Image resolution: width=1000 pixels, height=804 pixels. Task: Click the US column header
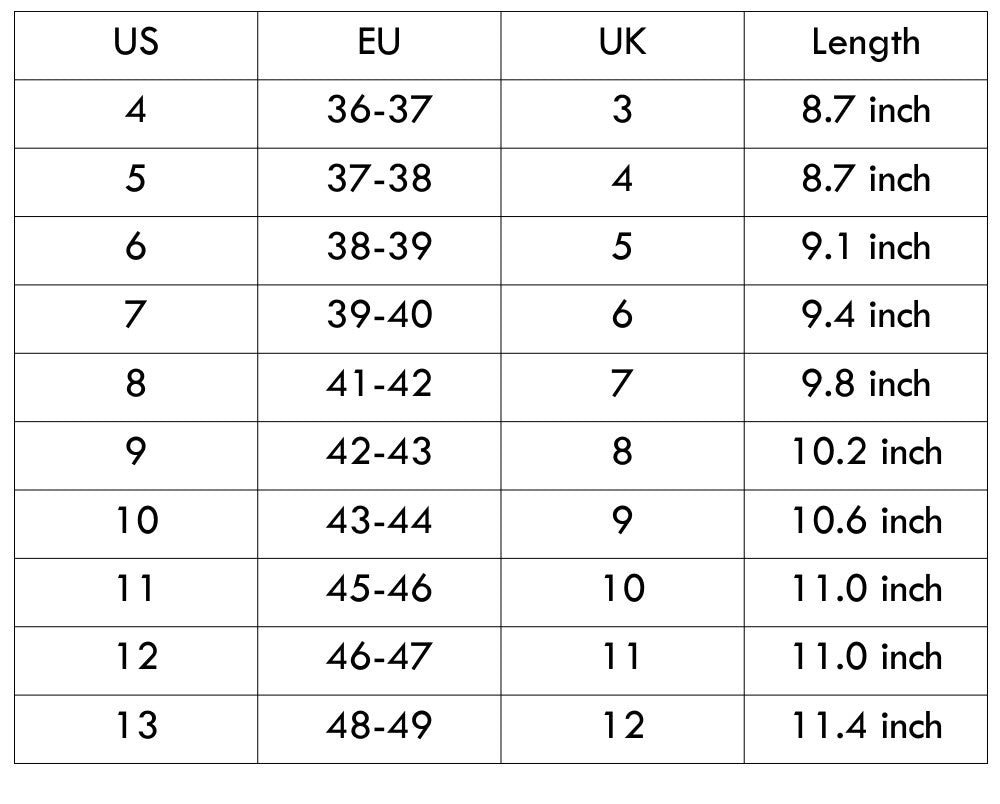pyautogui.click(x=136, y=45)
